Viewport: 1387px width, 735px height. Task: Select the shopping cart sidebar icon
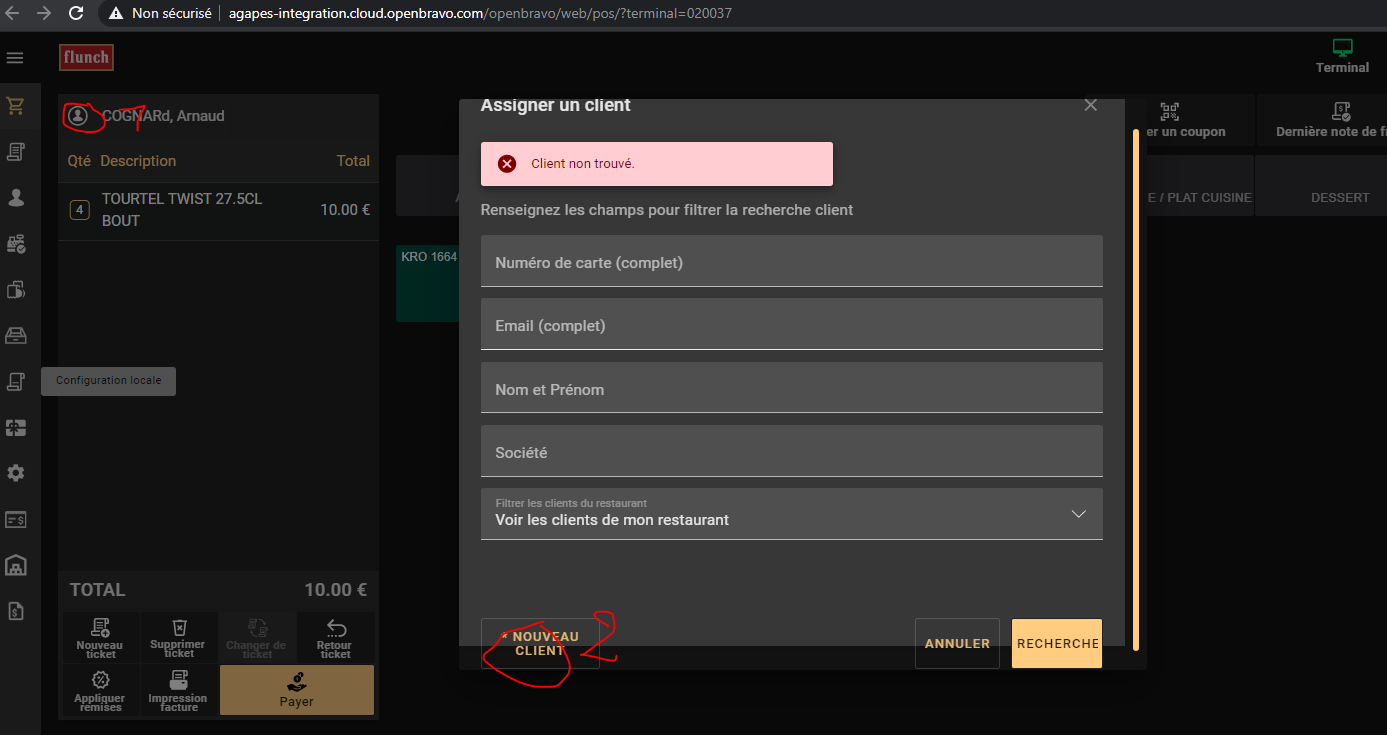click(x=15, y=106)
